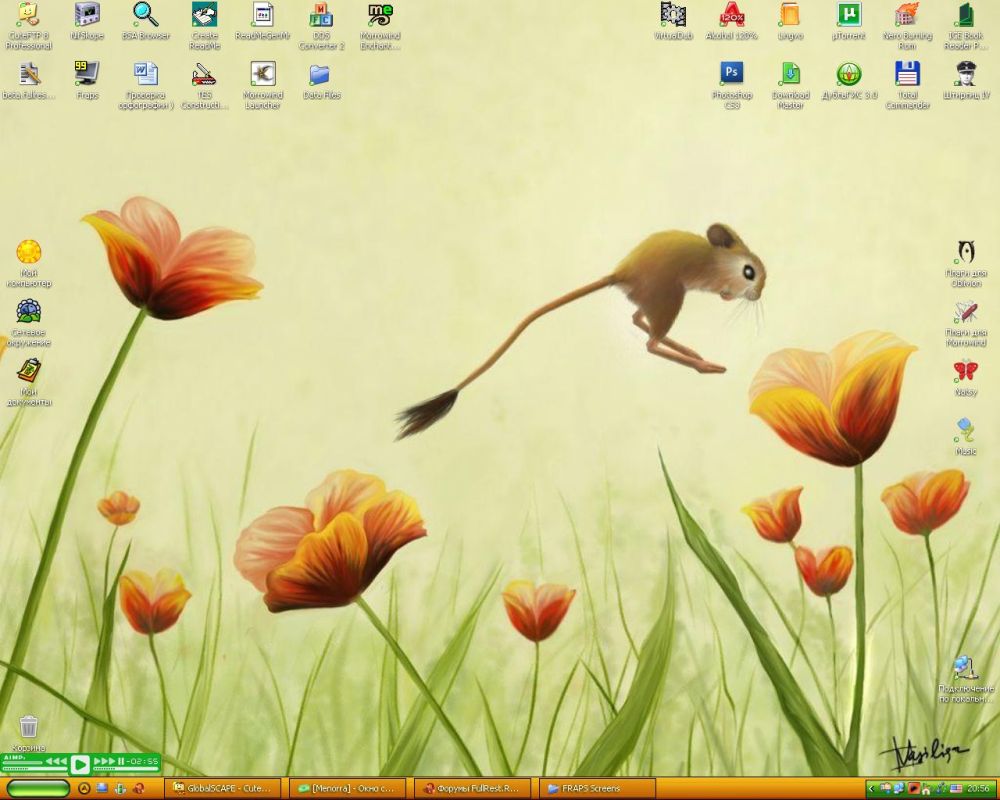Click the TES Construction Set icon
The image size is (1000, 800).
pos(204,75)
